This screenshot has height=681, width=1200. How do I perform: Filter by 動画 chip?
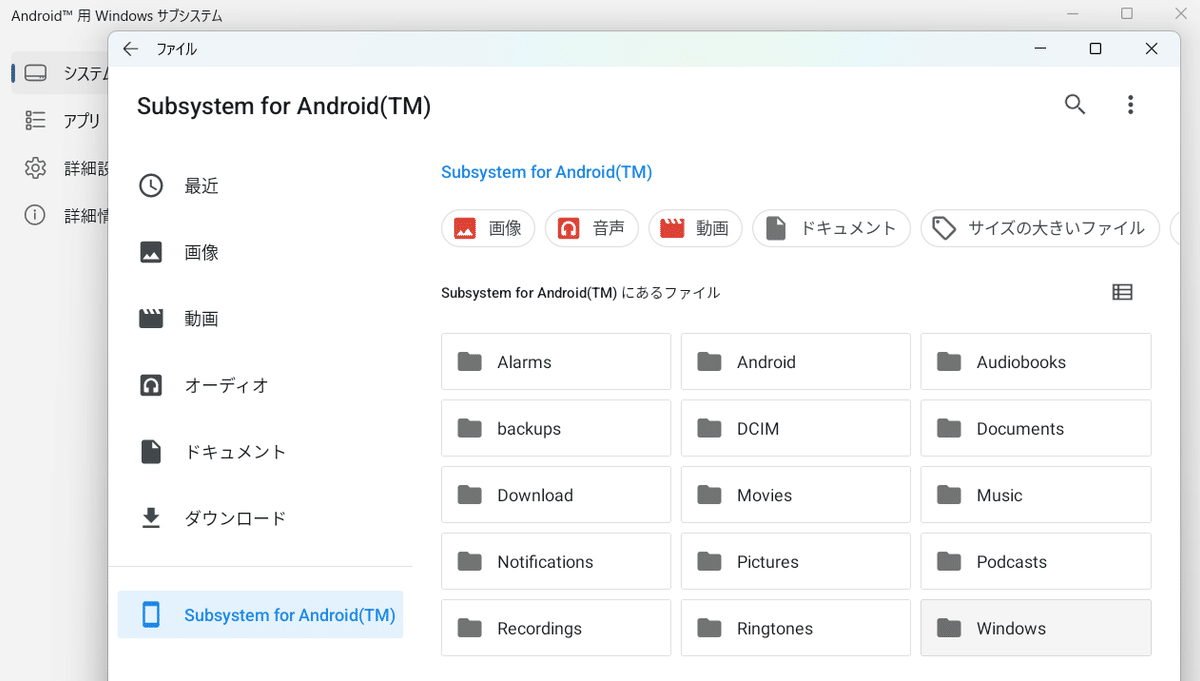click(x=696, y=228)
